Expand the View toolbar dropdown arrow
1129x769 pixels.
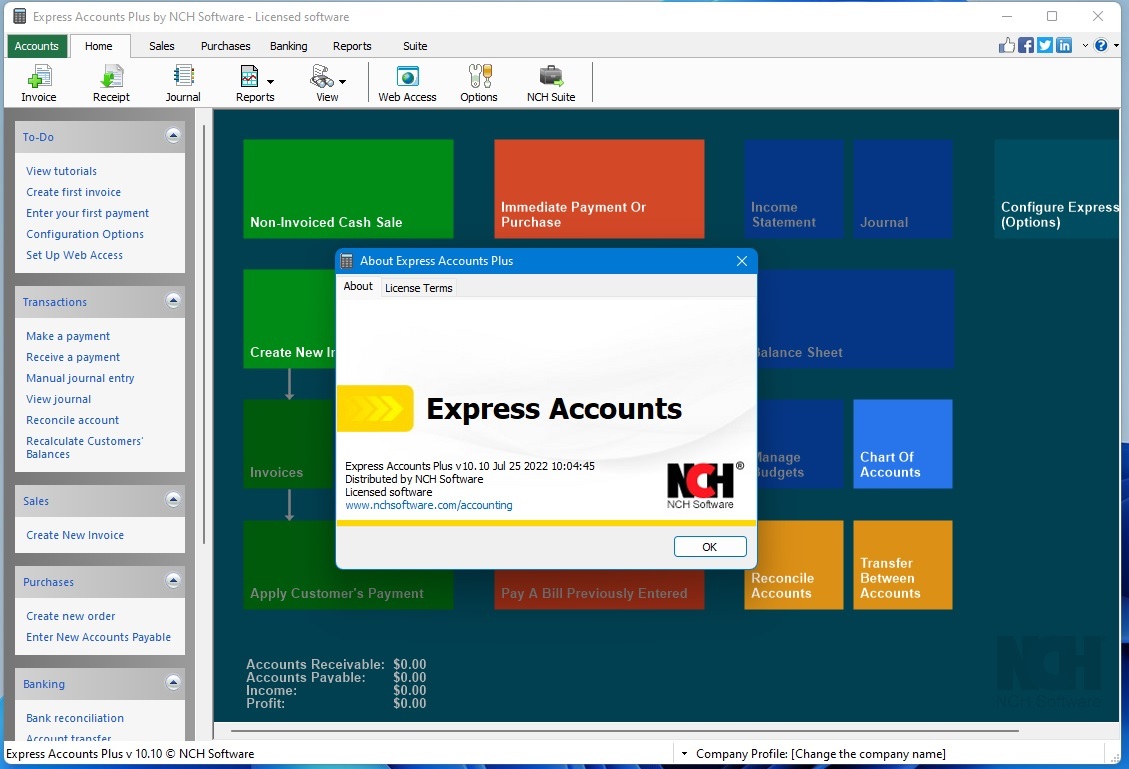pyautogui.click(x=343, y=82)
